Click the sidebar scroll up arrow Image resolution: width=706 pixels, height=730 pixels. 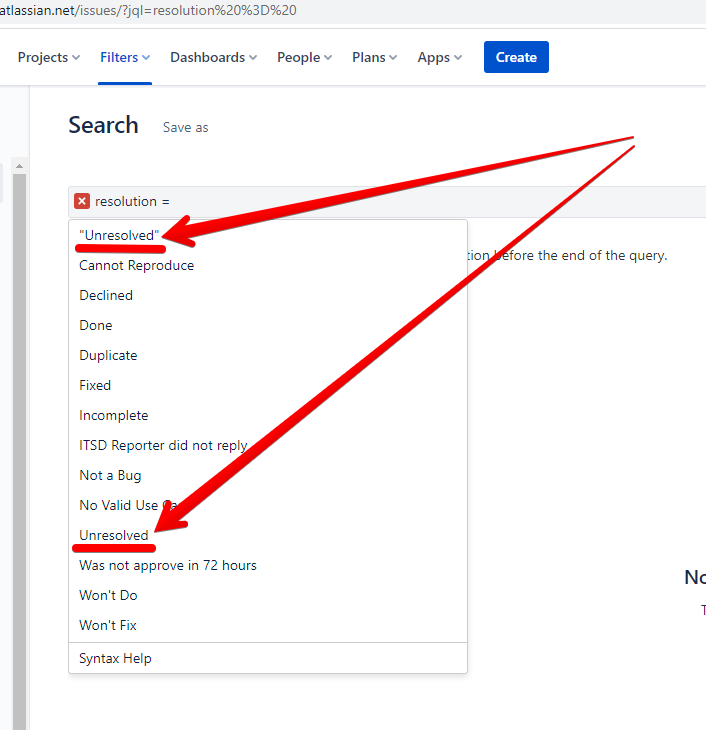point(19,166)
